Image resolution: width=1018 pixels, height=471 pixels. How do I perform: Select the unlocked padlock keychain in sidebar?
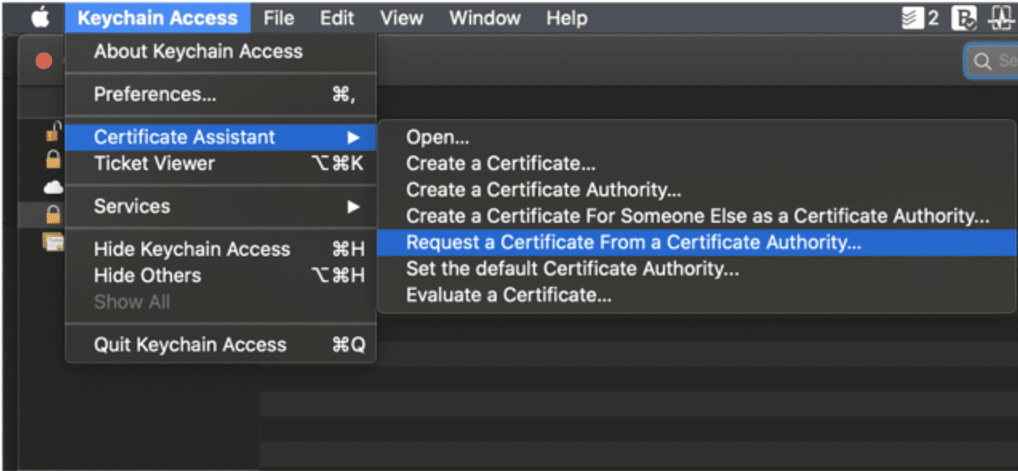pos(52,132)
